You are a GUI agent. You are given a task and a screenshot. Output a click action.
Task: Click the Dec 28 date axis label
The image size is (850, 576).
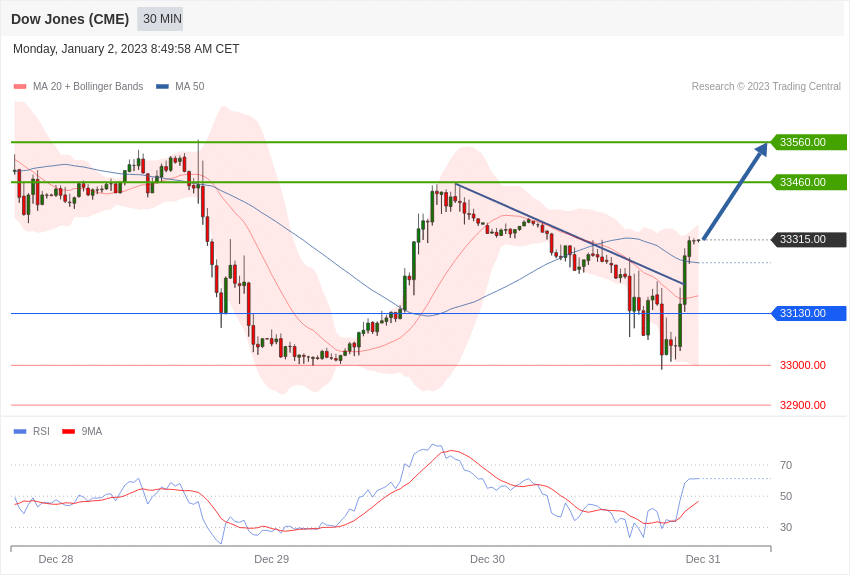tap(56, 559)
